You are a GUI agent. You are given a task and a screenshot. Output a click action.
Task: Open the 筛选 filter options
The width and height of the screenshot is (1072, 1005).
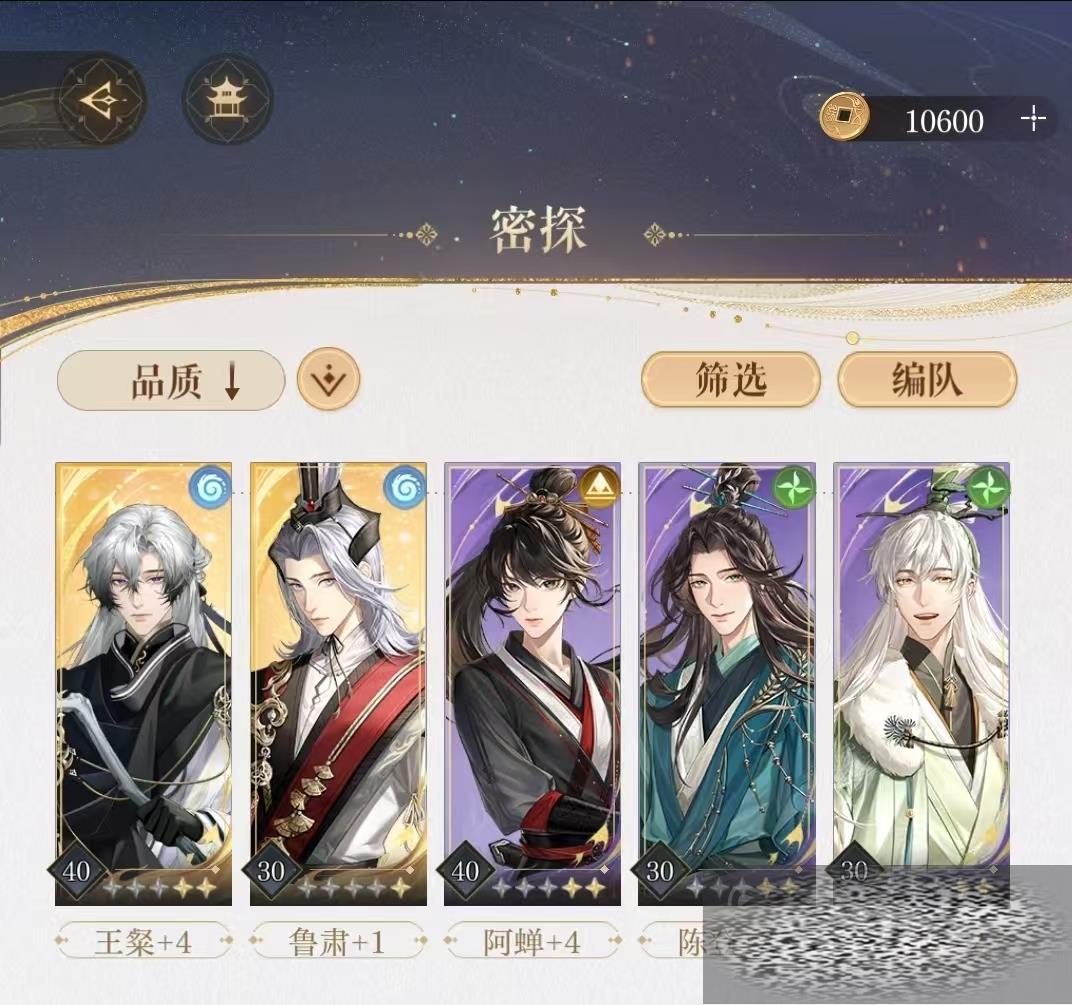(x=731, y=379)
